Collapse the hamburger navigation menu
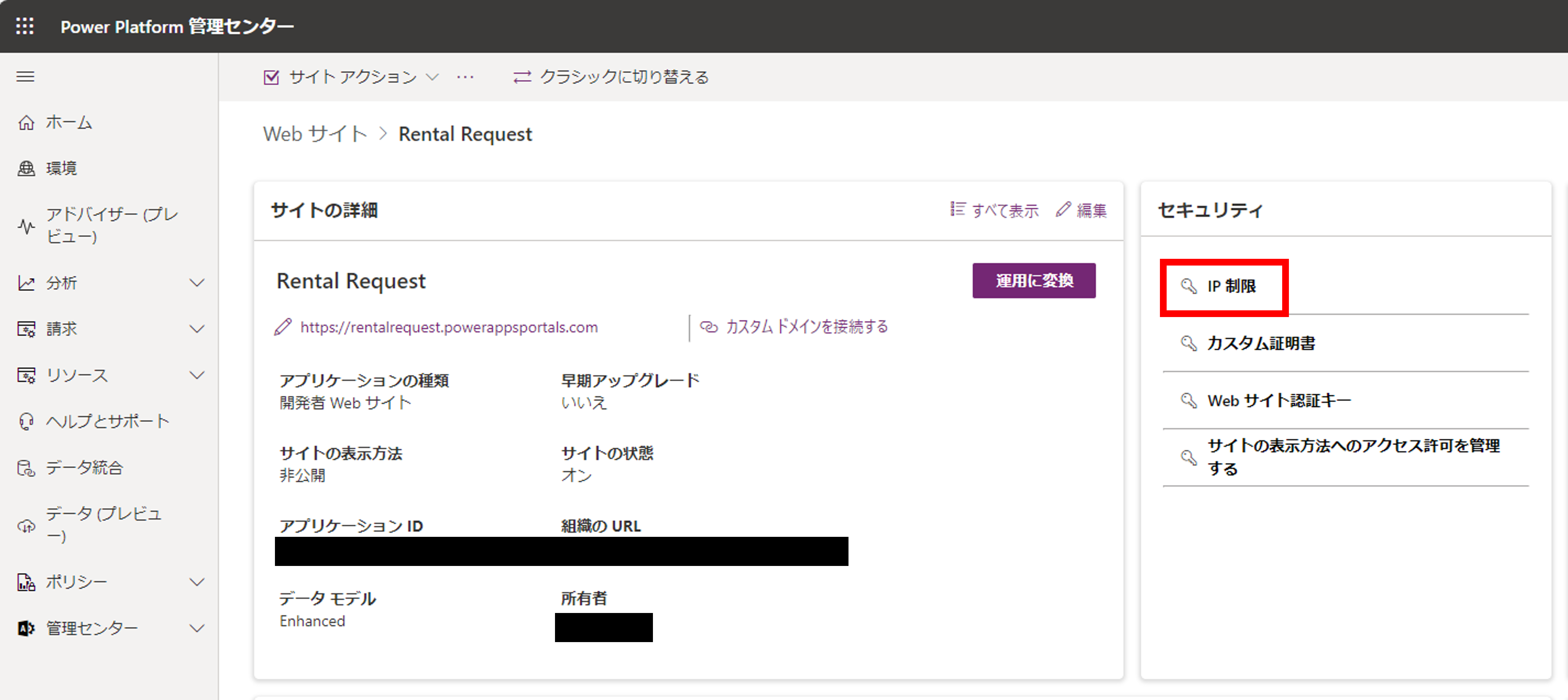This screenshot has width=1568, height=700. pos(25,77)
